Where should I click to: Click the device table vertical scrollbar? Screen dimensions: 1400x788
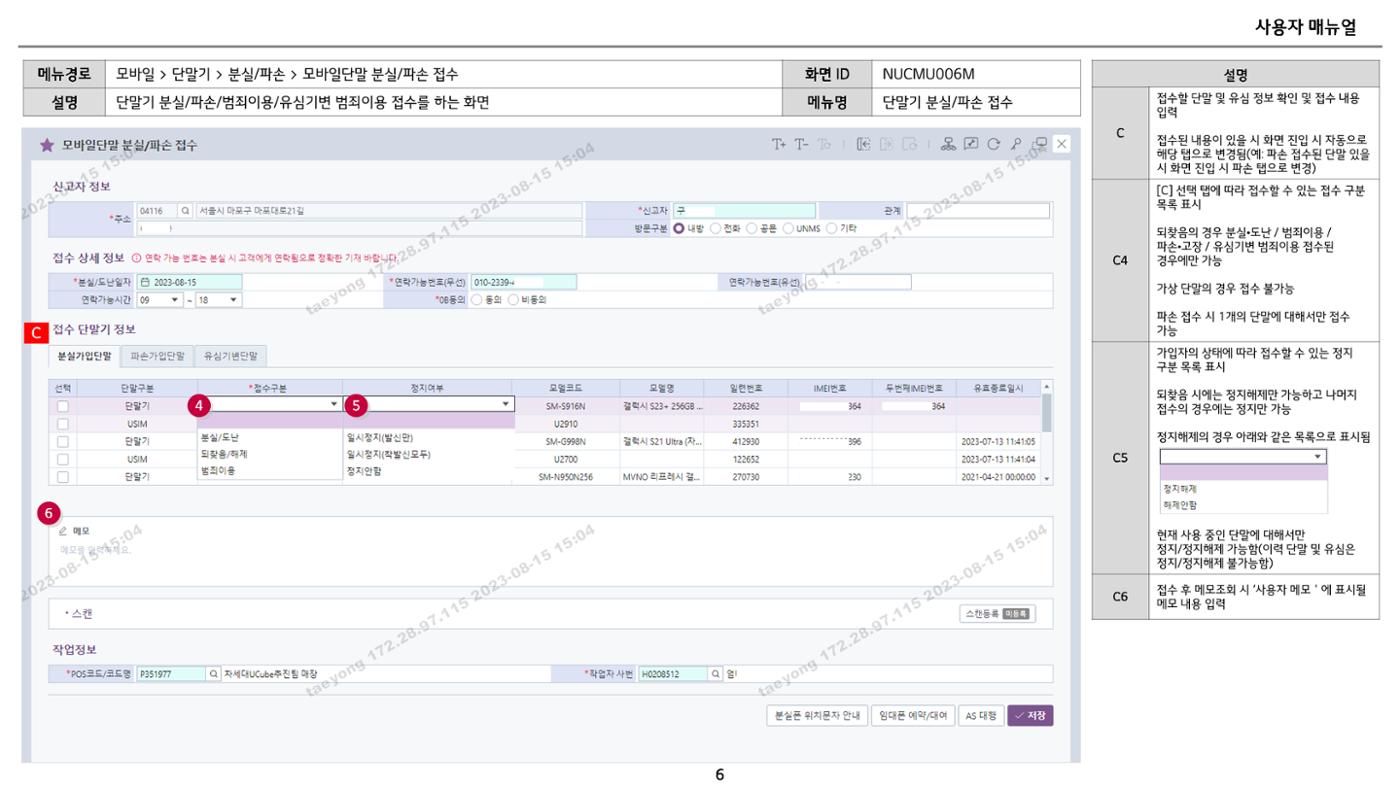click(1047, 432)
